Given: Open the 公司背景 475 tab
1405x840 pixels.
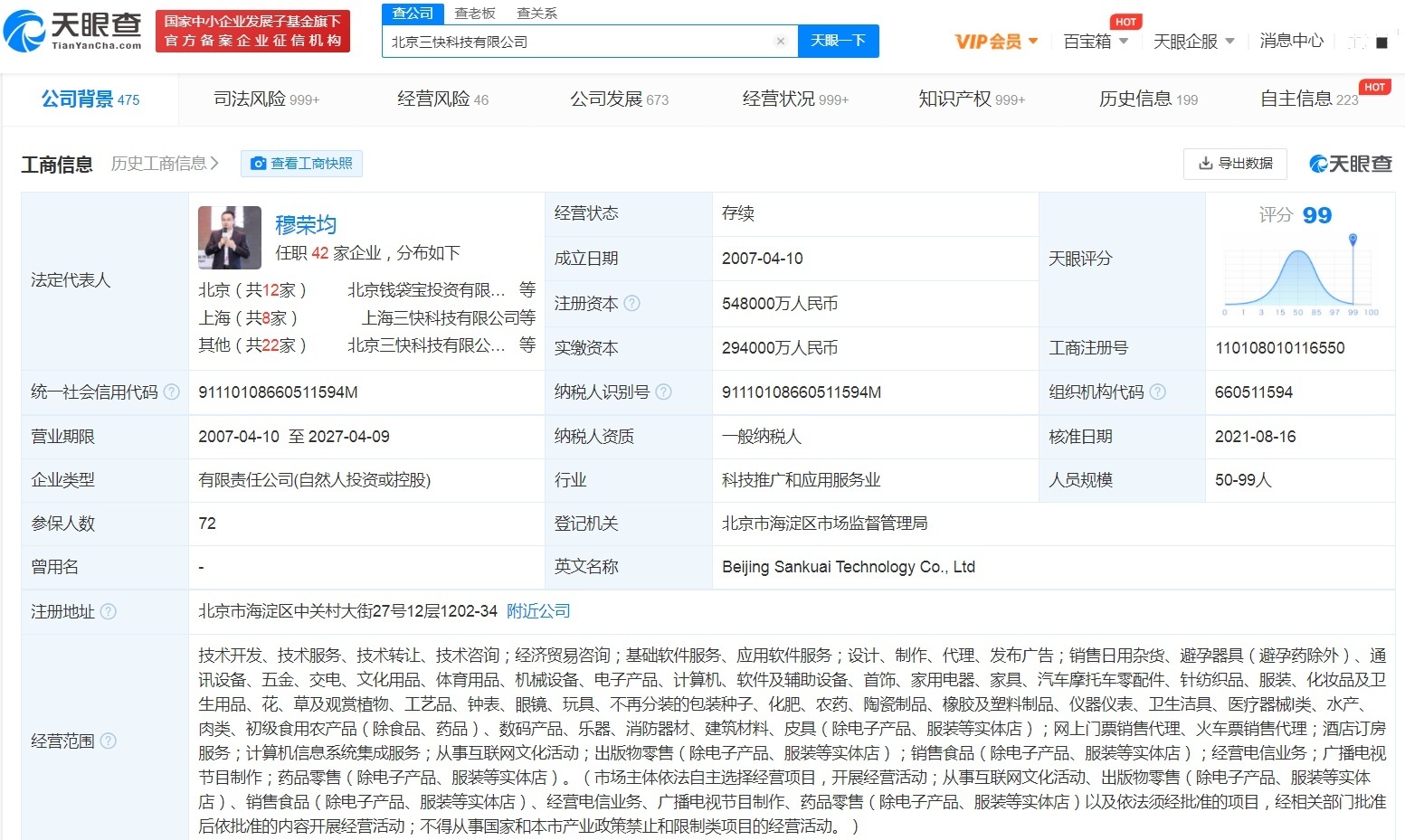Looking at the screenshot, I should [90, 99].
